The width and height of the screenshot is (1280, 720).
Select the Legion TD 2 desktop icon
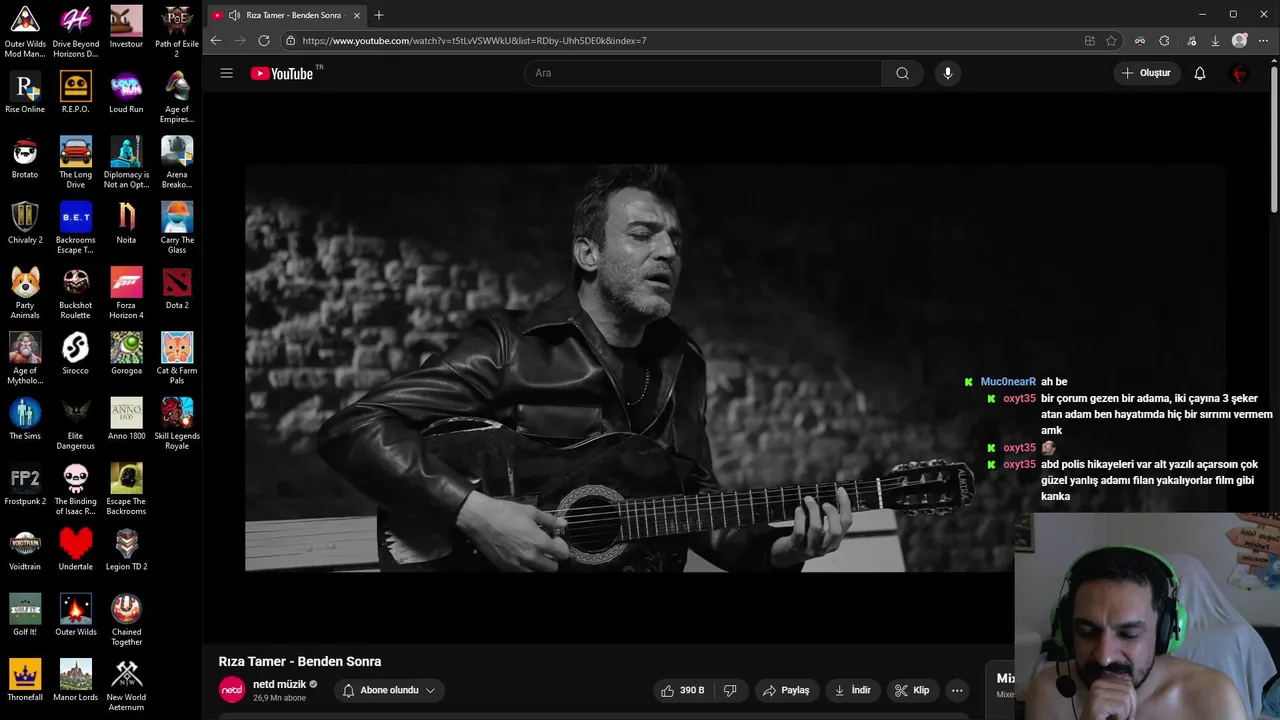pos(126,550)
